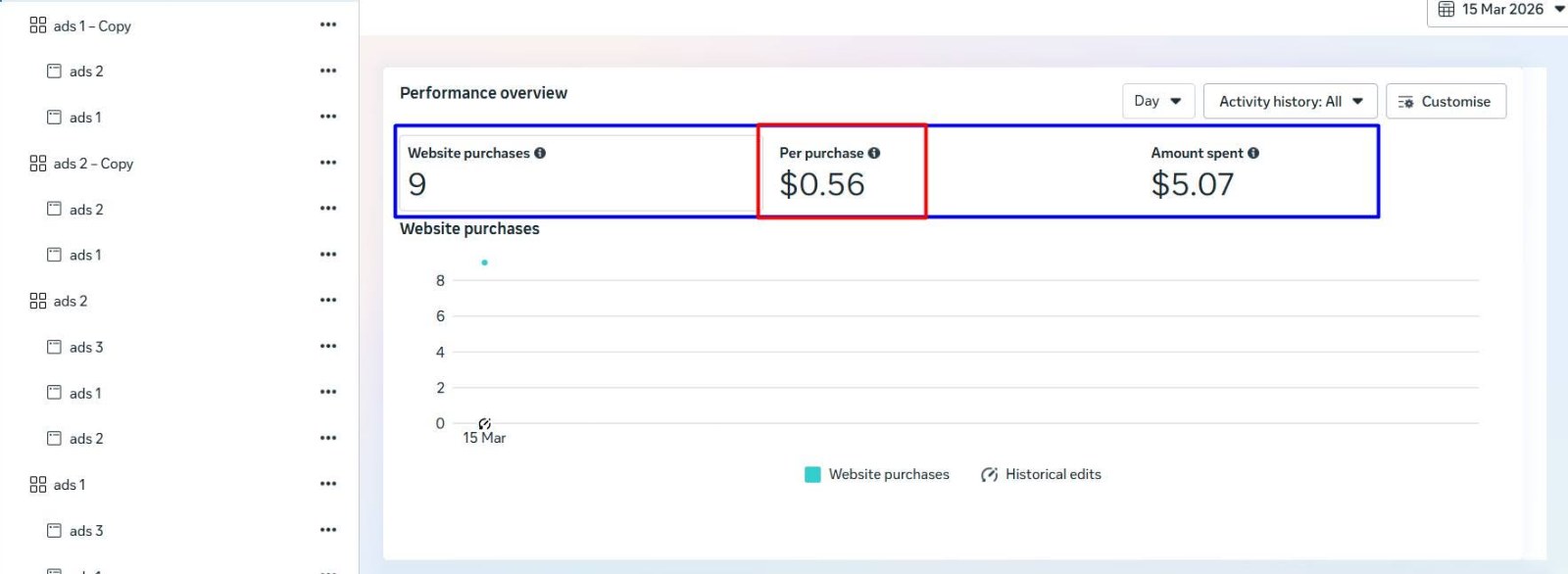Click the ad set grid icon of ads 1 – Copy
This screenshot has height=574, width=1568.
tap(38, 25)
